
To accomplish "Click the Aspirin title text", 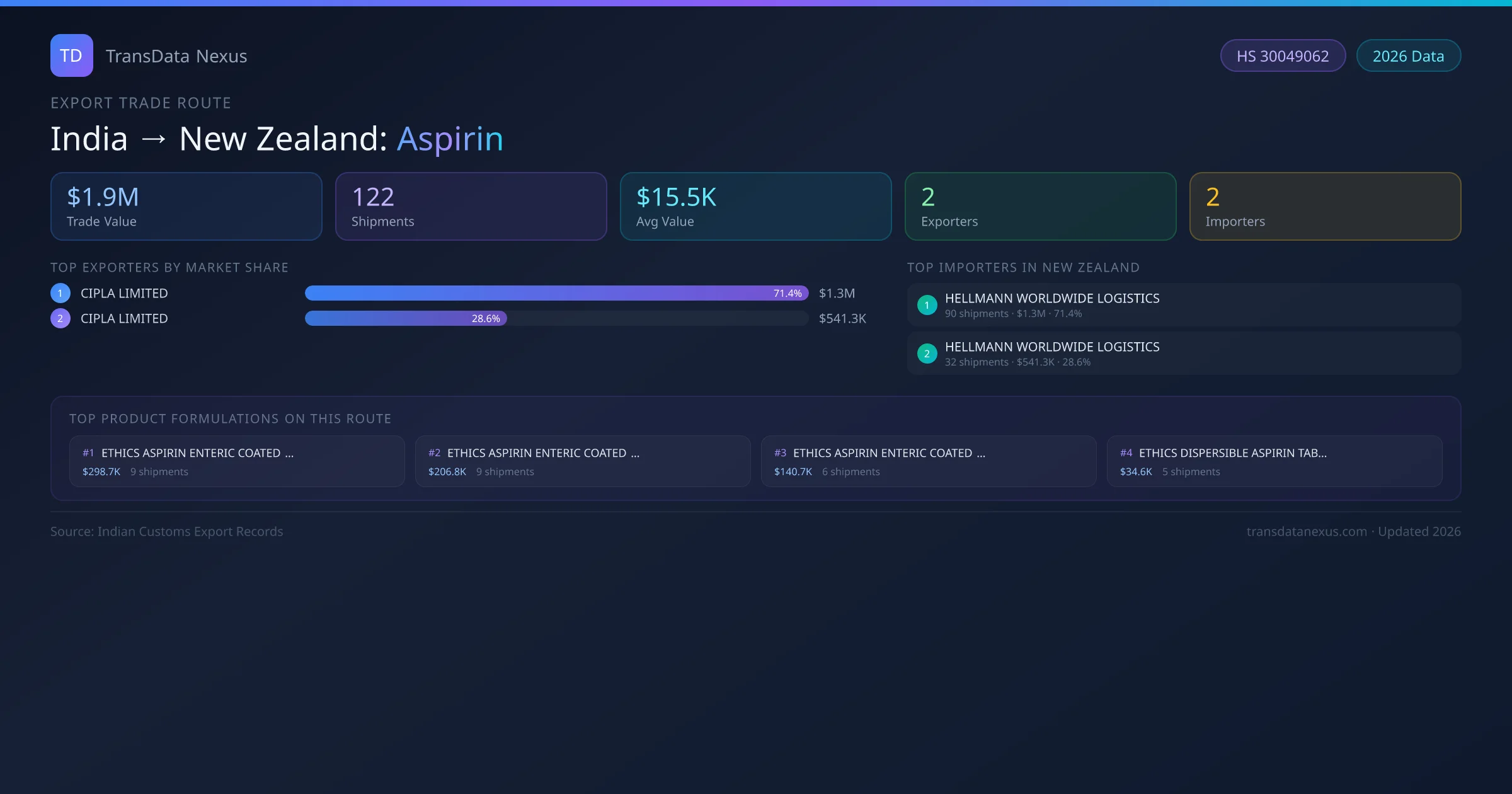I will pyautogui.click(x=450, y=139).
